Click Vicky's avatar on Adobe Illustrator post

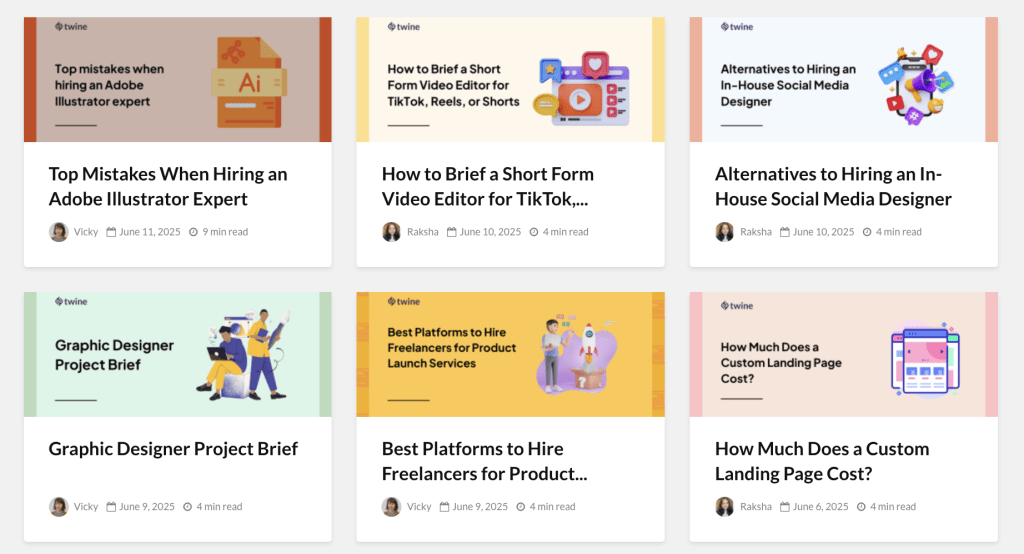[59, 232]
